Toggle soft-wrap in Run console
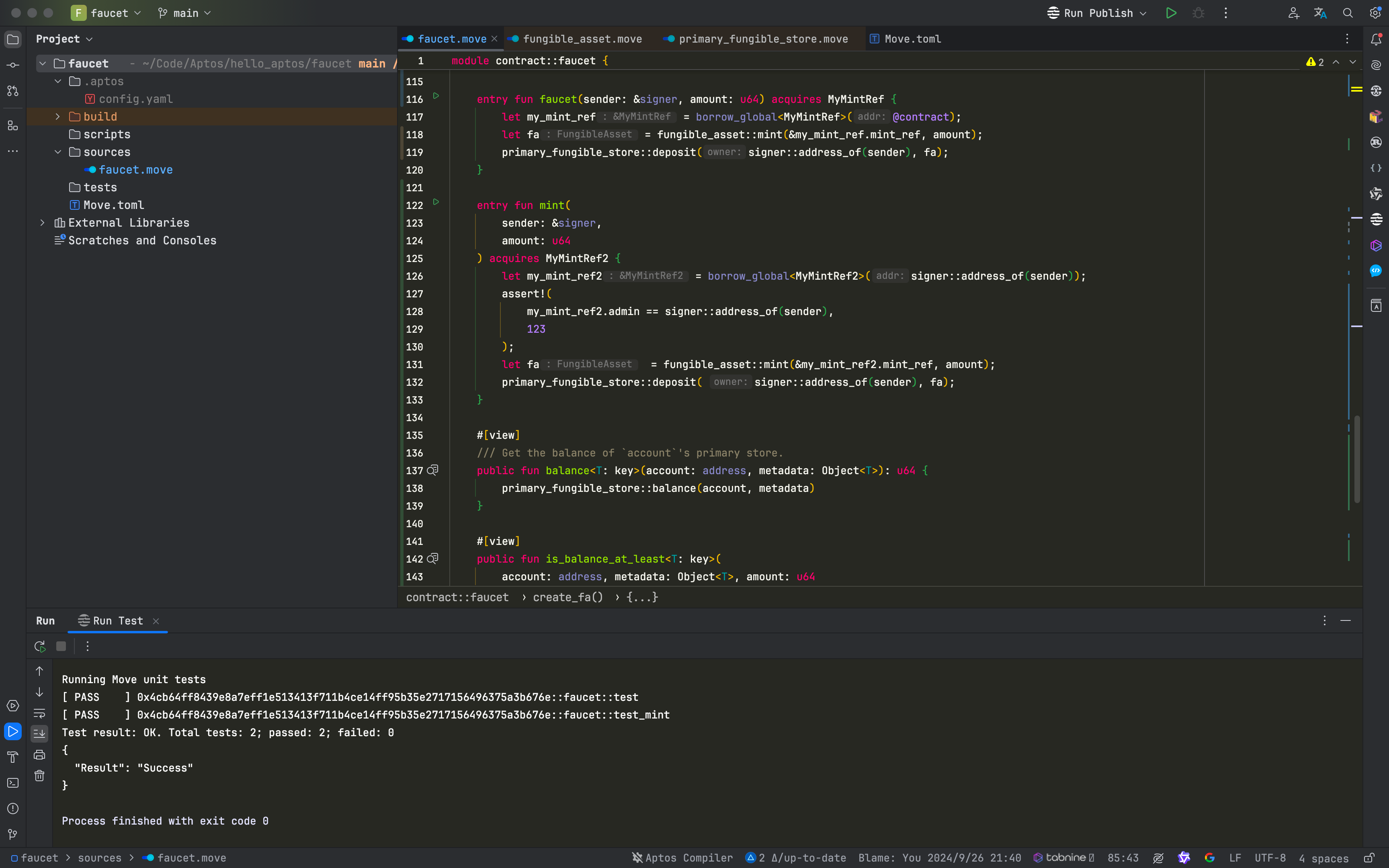 39,713
